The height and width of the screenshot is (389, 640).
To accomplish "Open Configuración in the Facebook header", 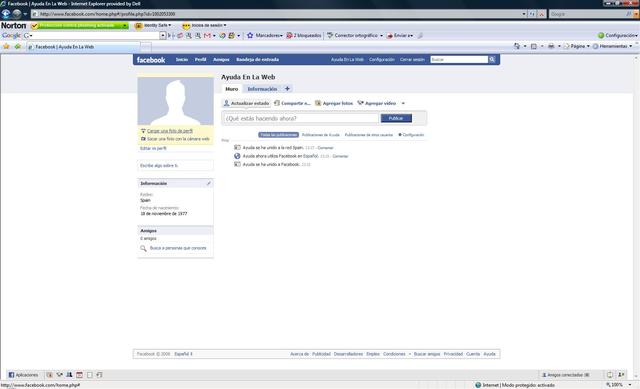I will coord(382,60).
